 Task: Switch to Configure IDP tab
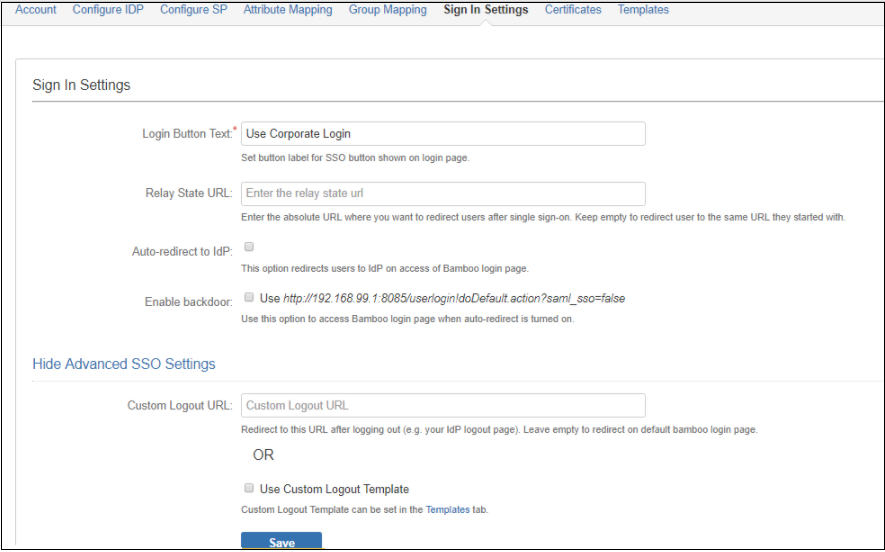pos(108,10)
